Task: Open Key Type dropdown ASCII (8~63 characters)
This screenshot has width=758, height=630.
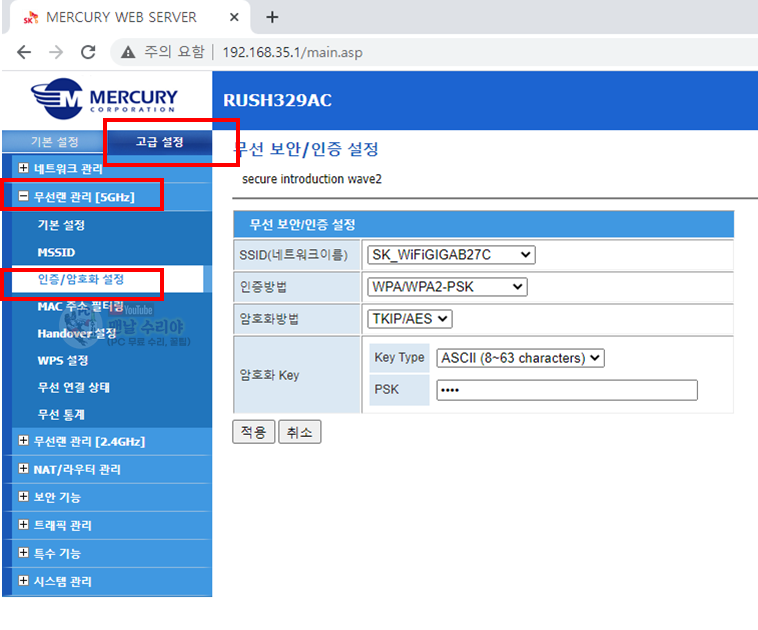Action: pos(520,358)
